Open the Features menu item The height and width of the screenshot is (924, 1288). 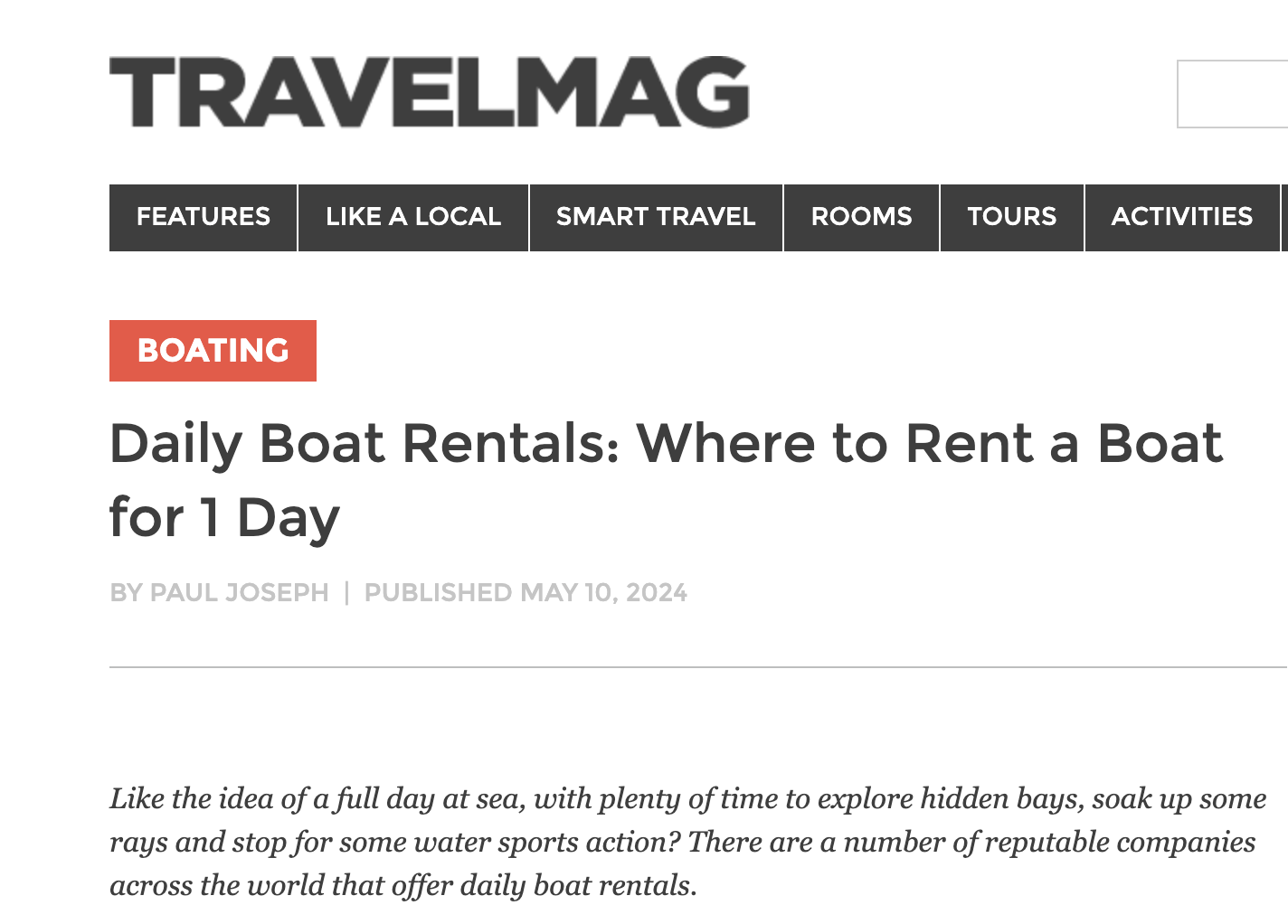(x=204, y=217)
